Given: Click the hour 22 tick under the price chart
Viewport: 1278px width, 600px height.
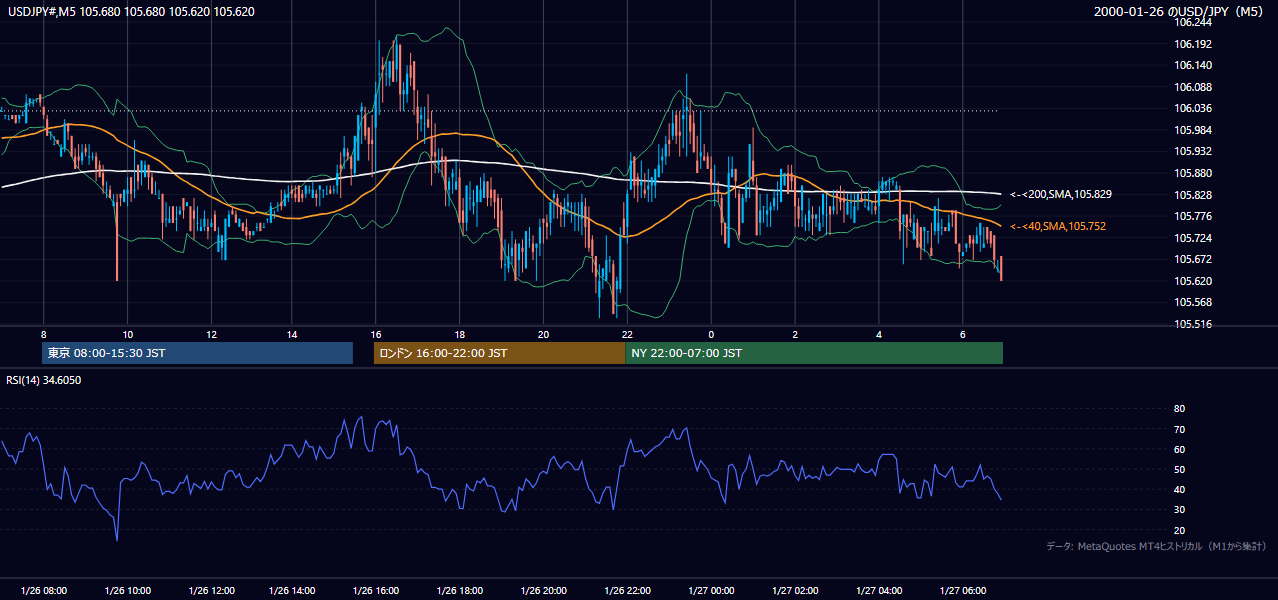Looking at the screenshot, I should coord(627,334).
